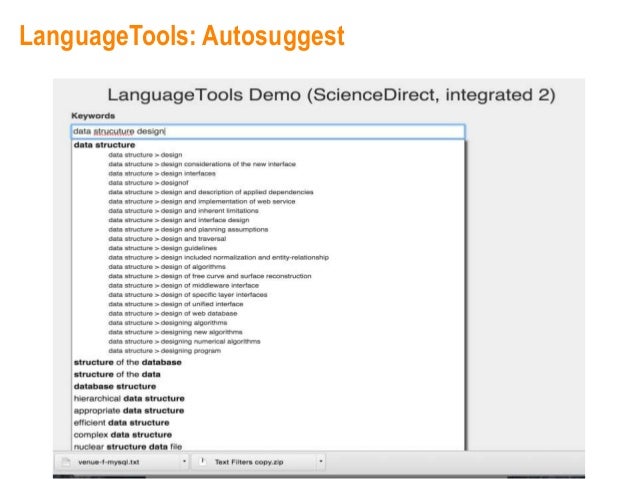This screenshot has width=638, height=479.
Task: Choose 'data structure > designing algorithms'
Action: point(168,323)
